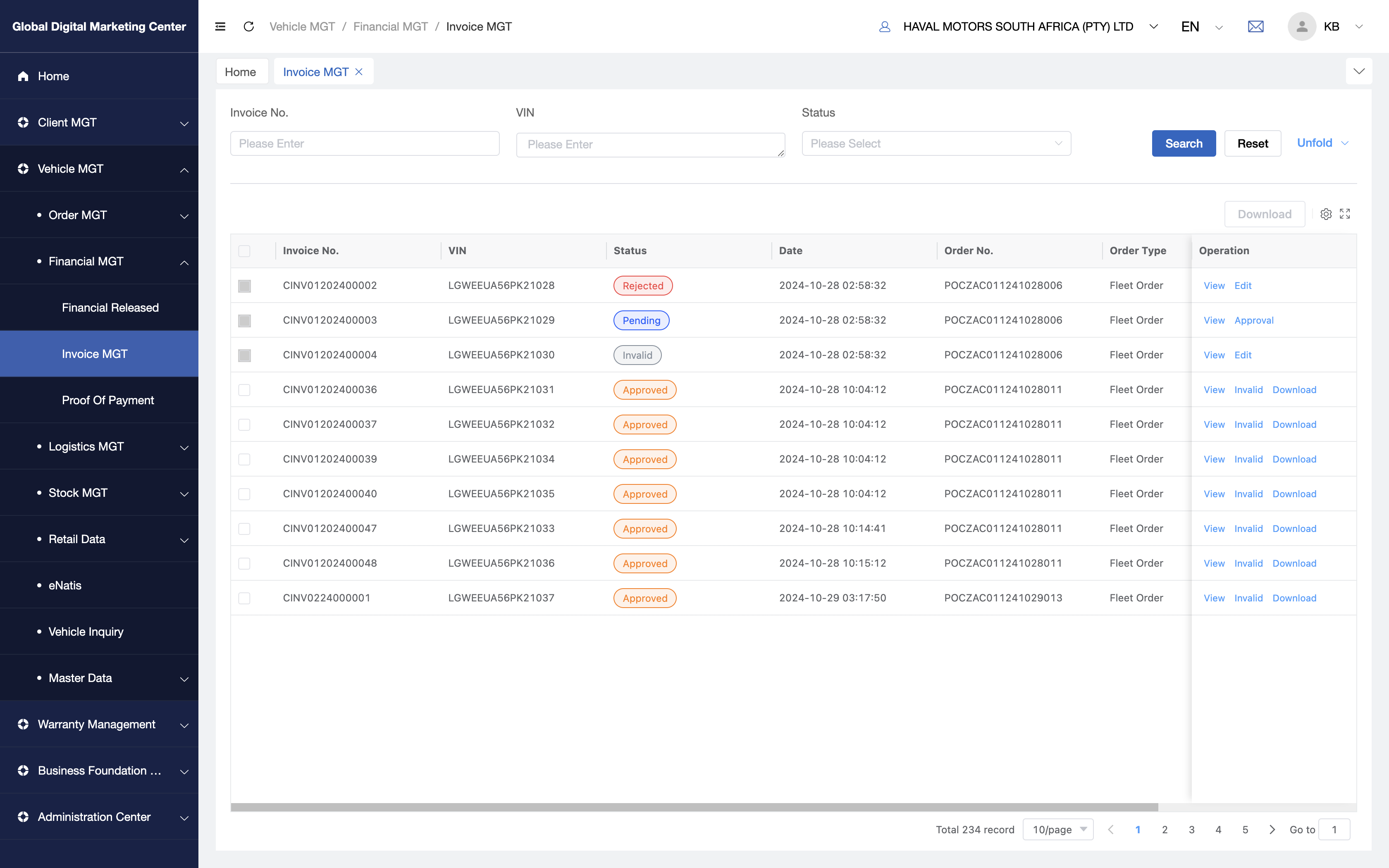
Task: Select checkbox for invoice CINV01202400036
Action: [244, 390]
